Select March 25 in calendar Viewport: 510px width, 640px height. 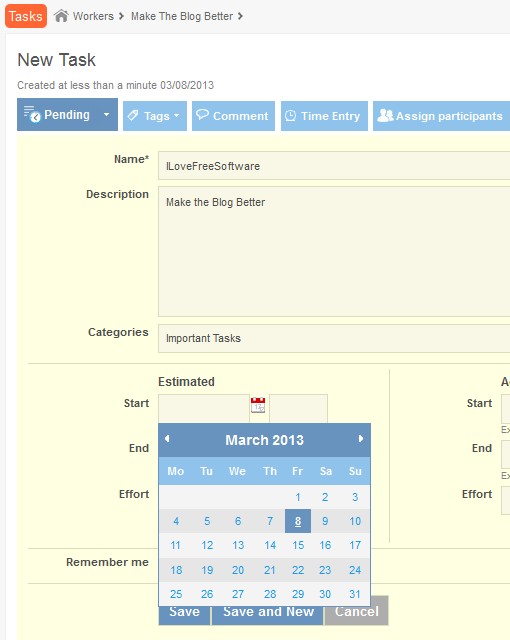[x=176, y=594]
